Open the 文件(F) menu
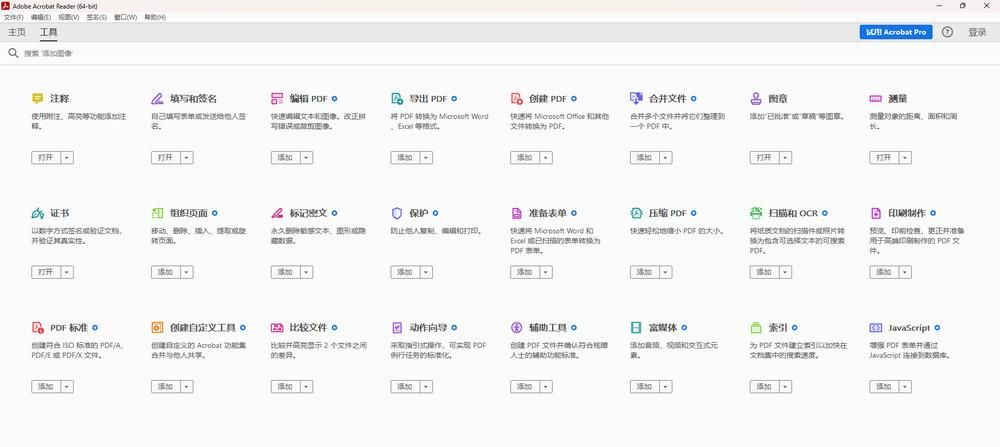This screenshot has width=1000, height=447. pos(13,17)
